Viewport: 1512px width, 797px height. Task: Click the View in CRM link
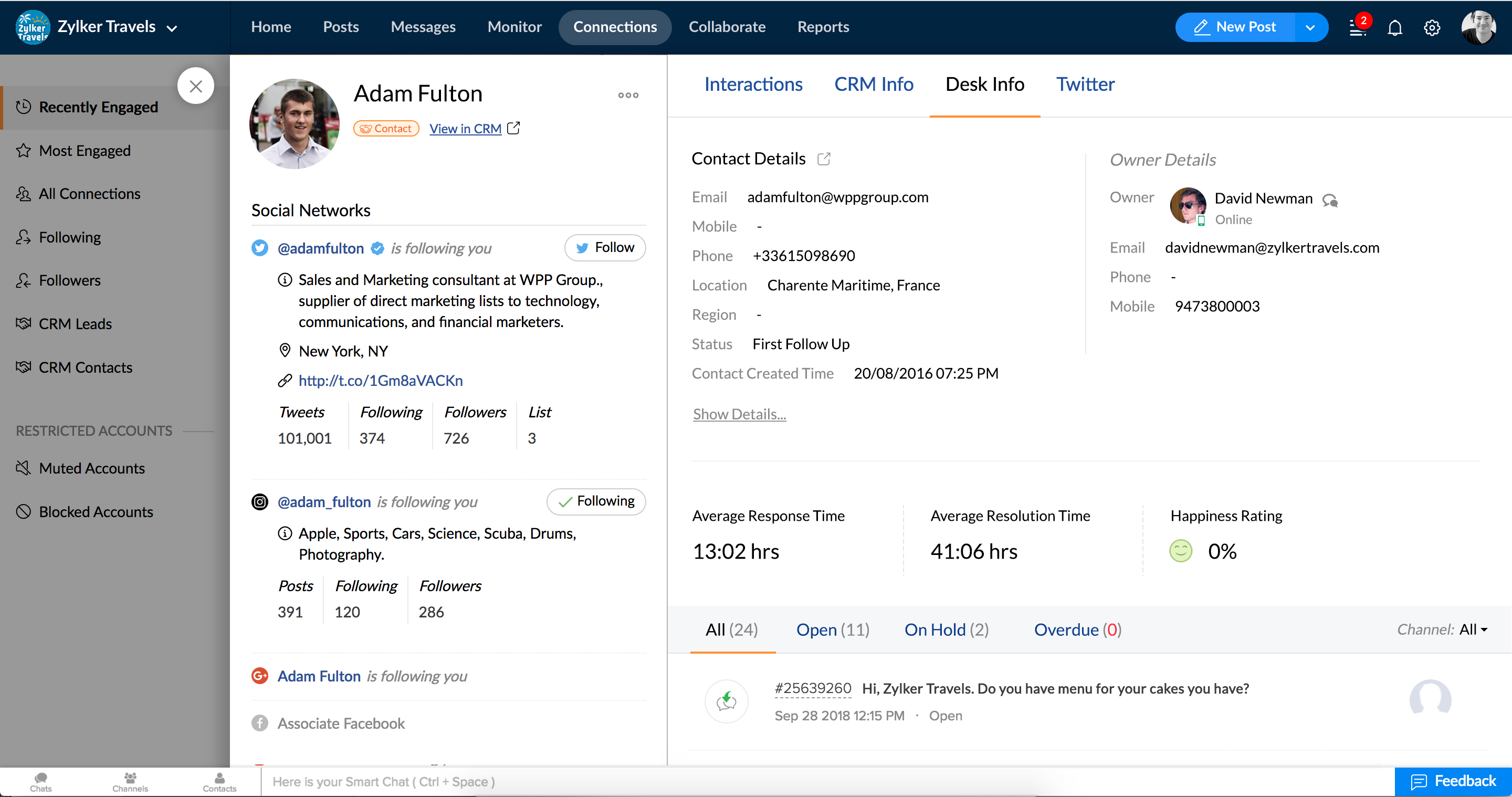pyautogui.click(x=465, y=129)
